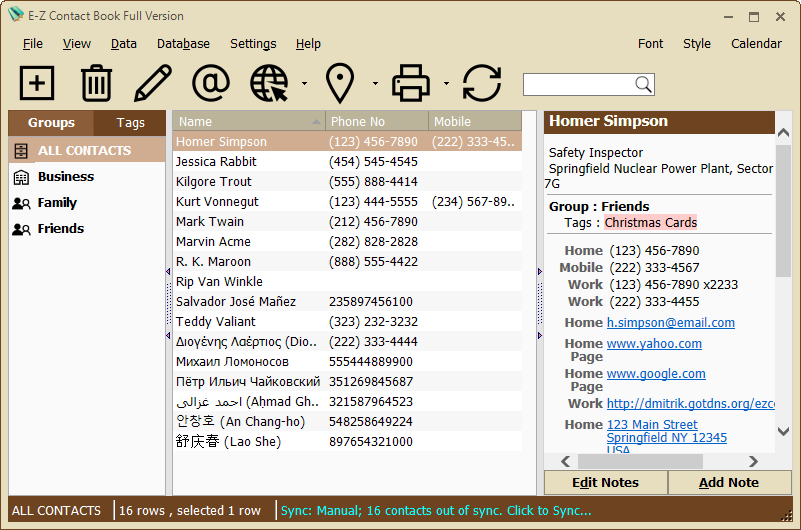Open the dmitrik.gotdns.org work link
801x530 pixels.
[691, 404]
